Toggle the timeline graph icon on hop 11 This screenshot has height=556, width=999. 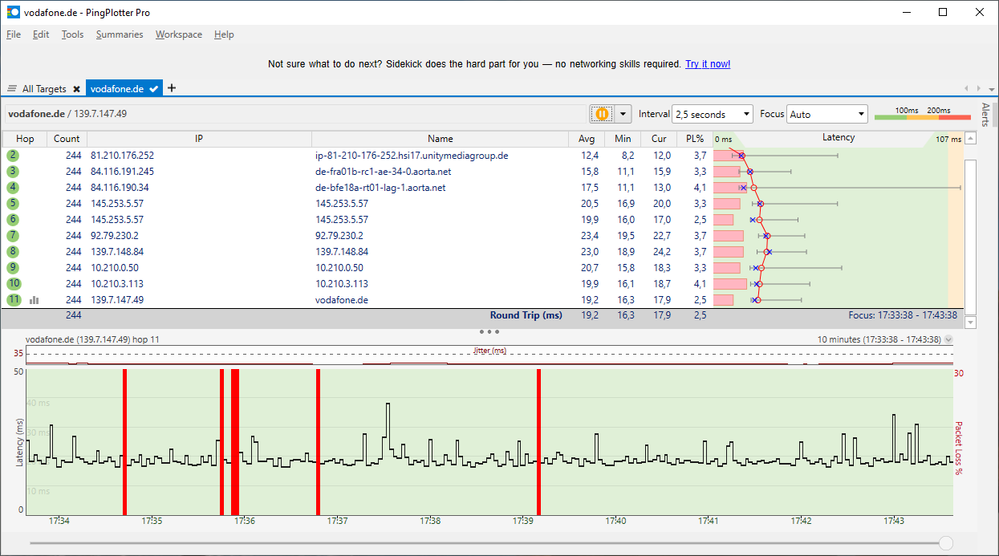click(x=34, y=300)
